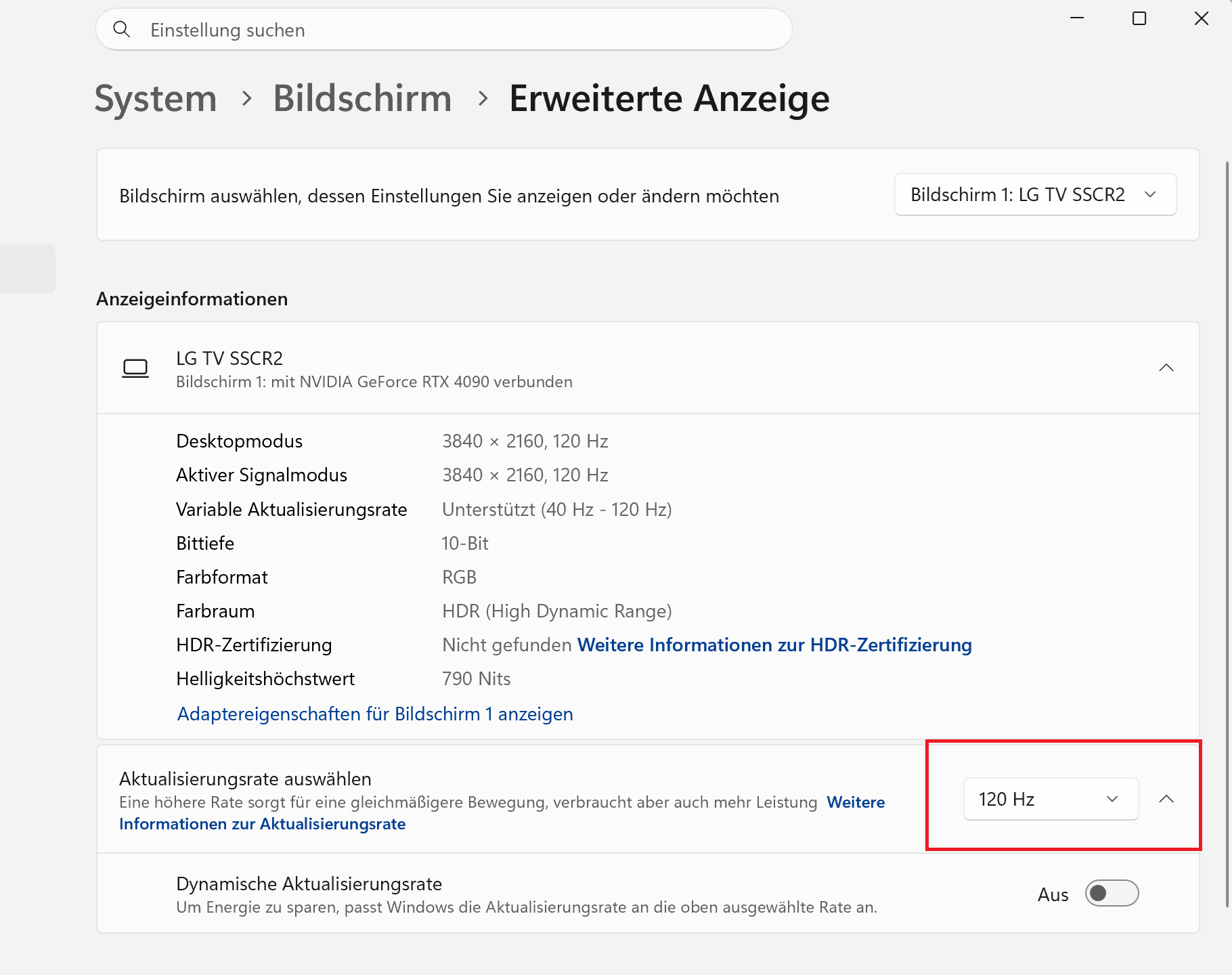This screenshot has height=979, width=1232.
Task: Open the Bildschirm 1: LG TV SSCR2 dropdown
Action: [x=1035, y=195]
